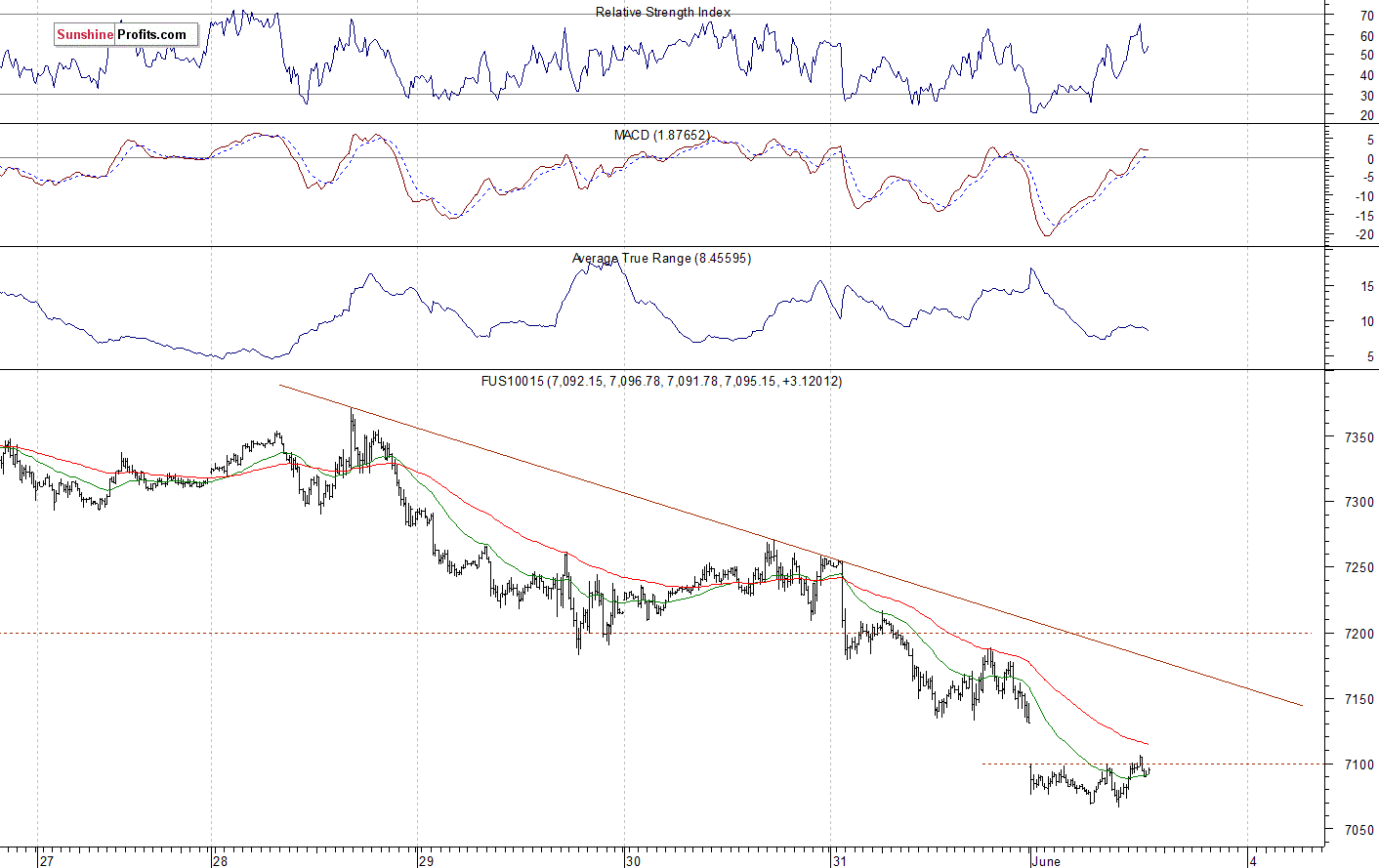The image size is (1379, 868).
Task: Click the 28 date label on axis
Action: point(220,861)
